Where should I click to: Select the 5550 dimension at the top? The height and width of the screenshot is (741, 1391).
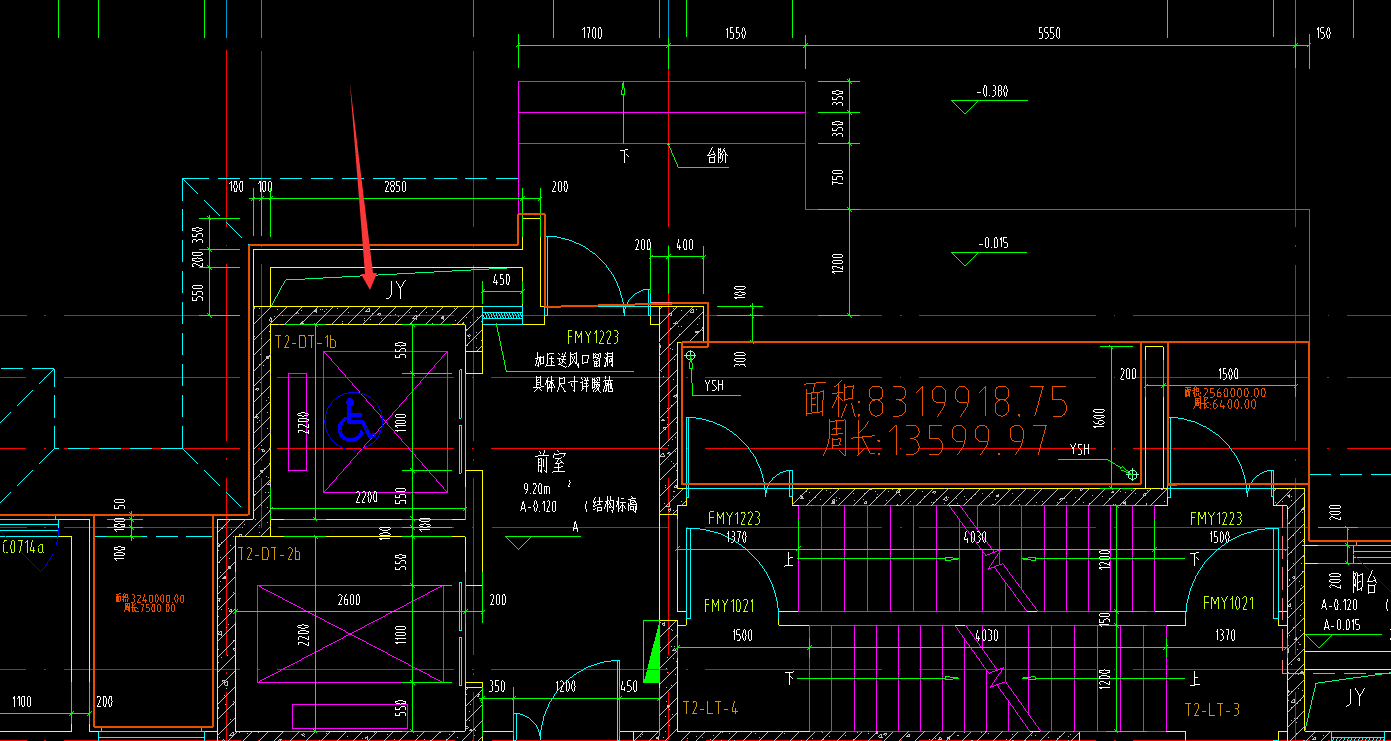tap(1049, 34)
